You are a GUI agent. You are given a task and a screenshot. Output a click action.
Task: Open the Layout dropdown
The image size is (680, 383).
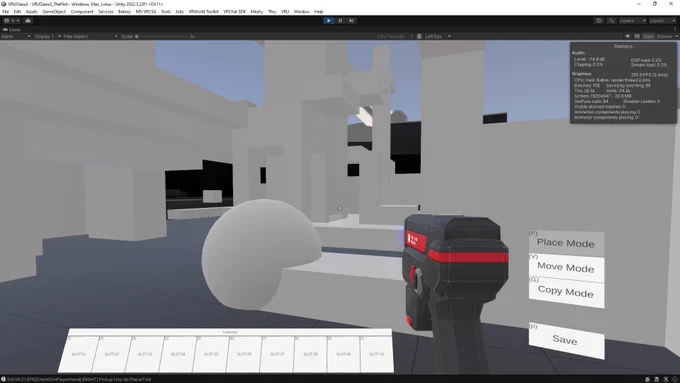(662, 20)
